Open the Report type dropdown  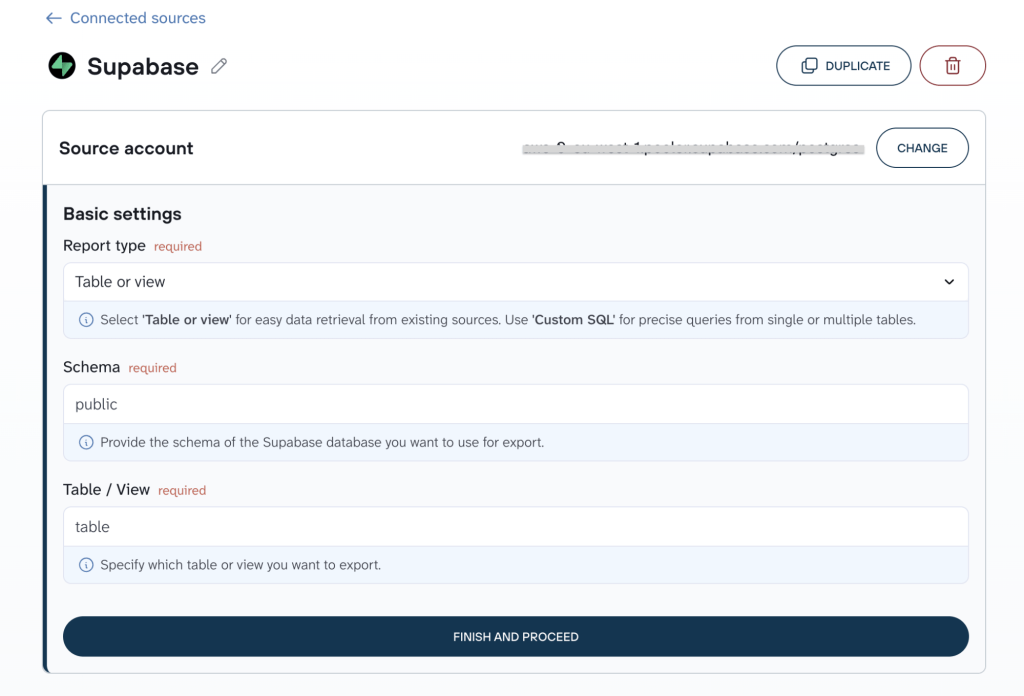point(515,282)
